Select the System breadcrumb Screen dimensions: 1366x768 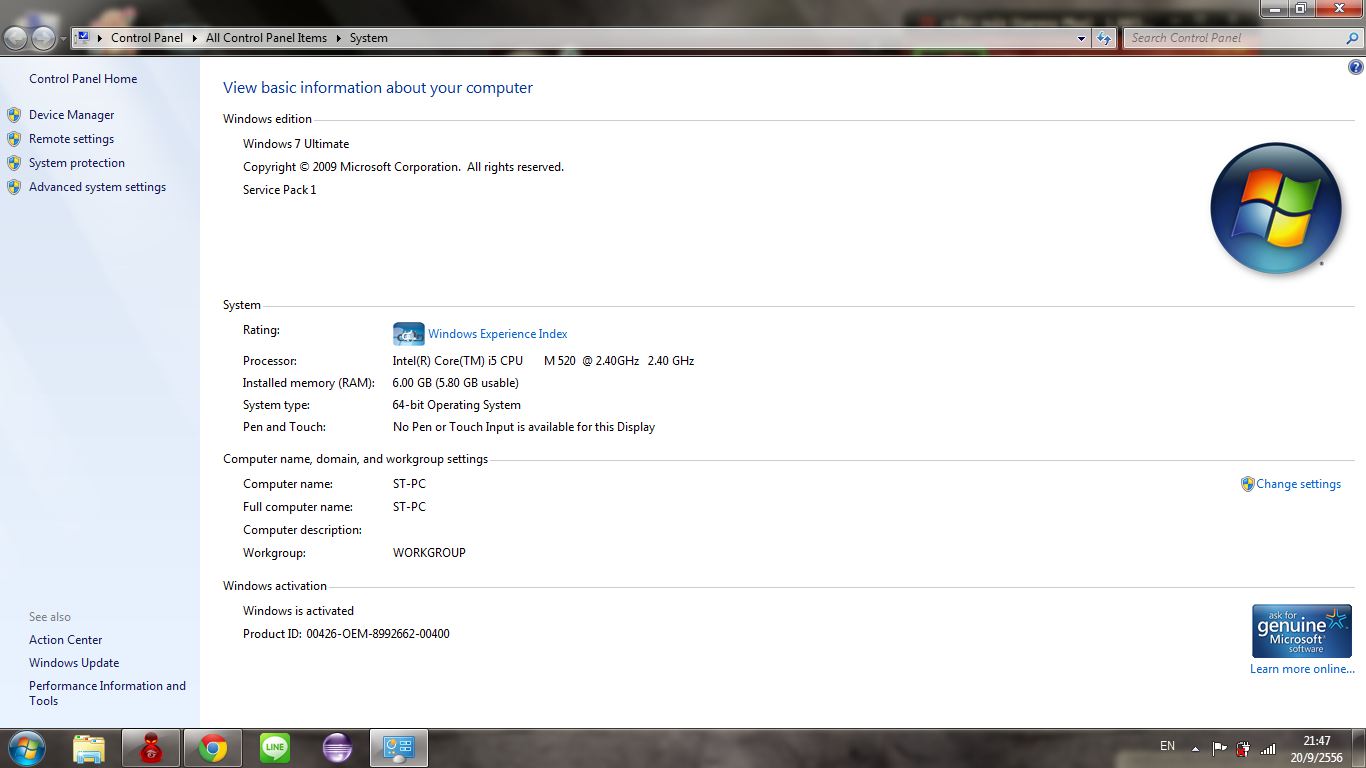368,38
